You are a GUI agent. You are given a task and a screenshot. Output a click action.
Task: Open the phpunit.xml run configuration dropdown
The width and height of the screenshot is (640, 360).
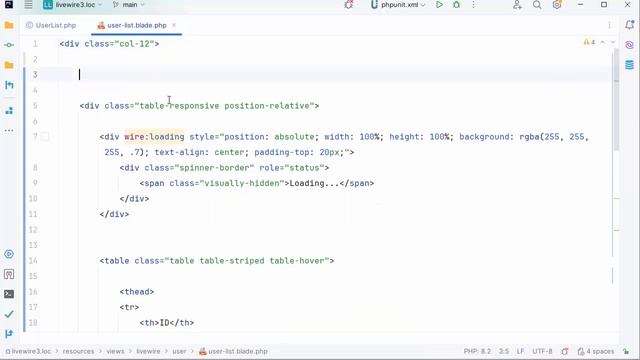click(398, 5)
